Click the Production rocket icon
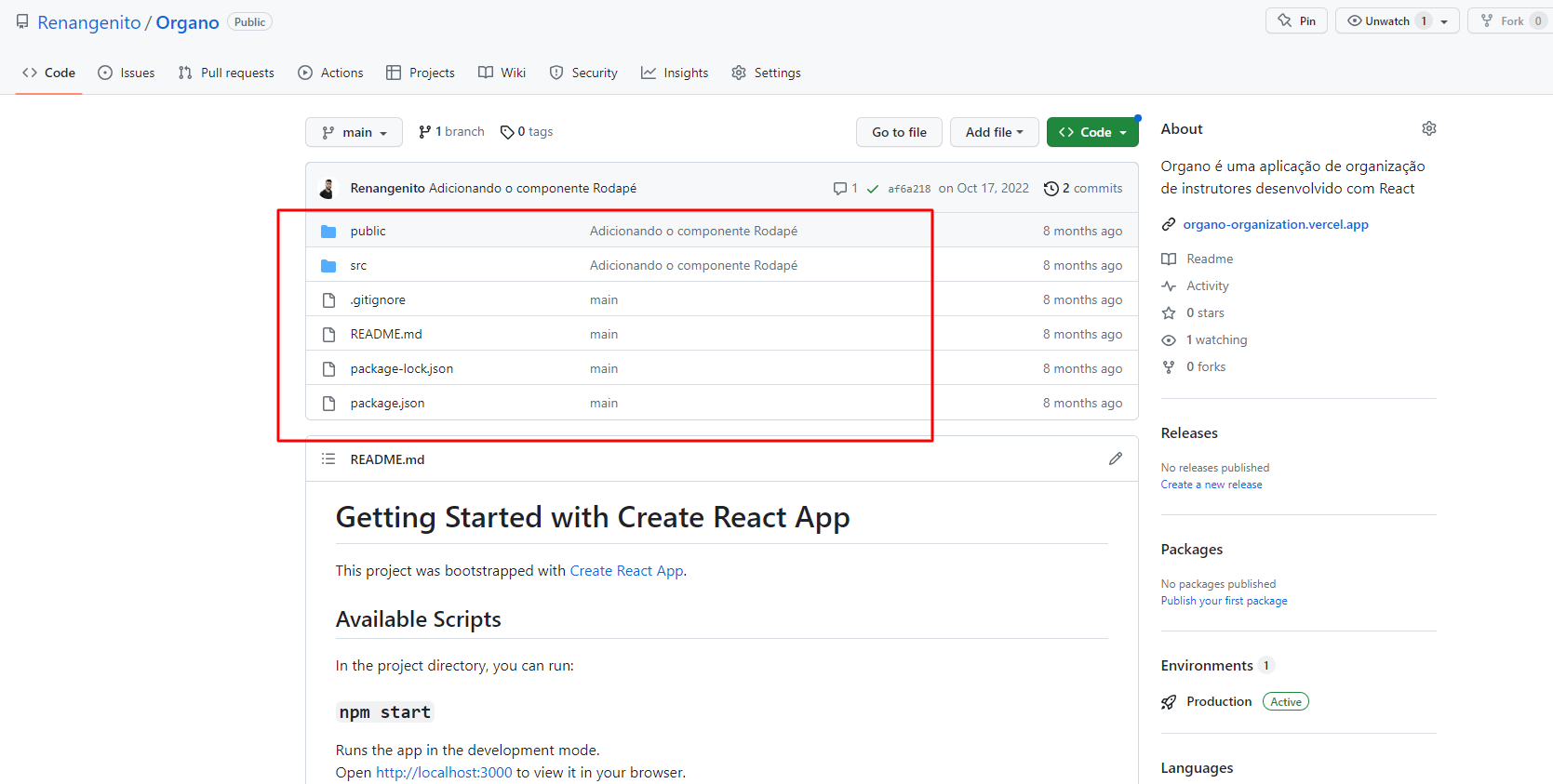Image resolution: width=1553 pixels, height=784 pixels. click(1169, 702)
